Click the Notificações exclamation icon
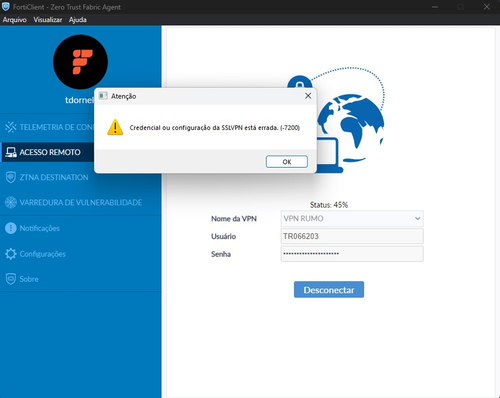 click(11, 228)
